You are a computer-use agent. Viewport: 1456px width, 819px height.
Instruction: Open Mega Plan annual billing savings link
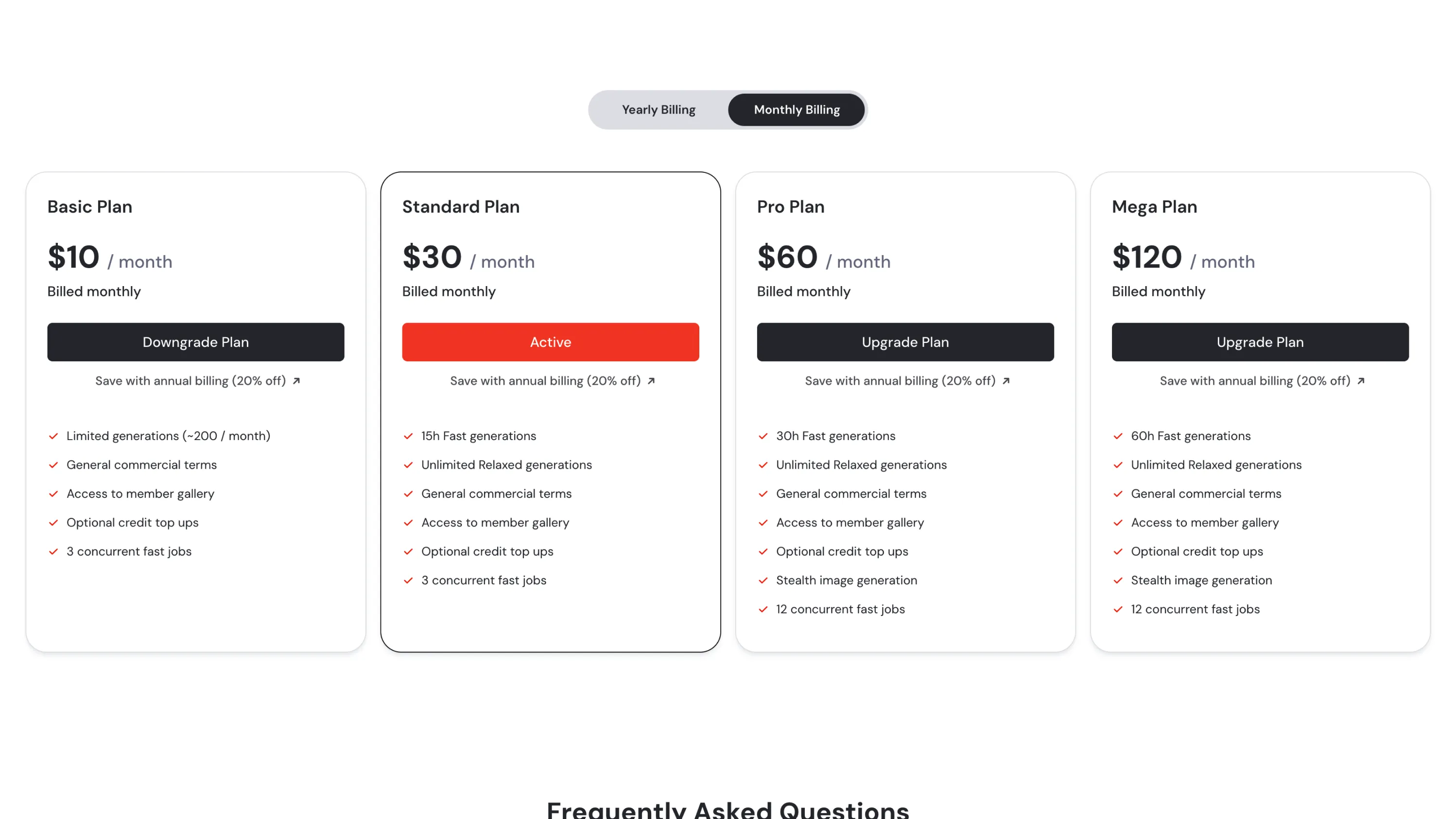point(1255,381)
